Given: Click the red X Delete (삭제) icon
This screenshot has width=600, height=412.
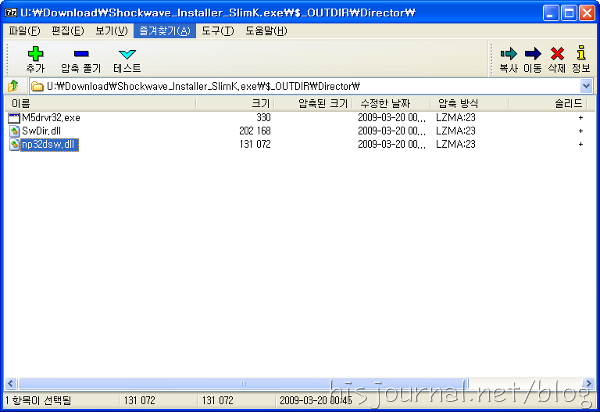Looking at the screenshot, I should point(557,54).
